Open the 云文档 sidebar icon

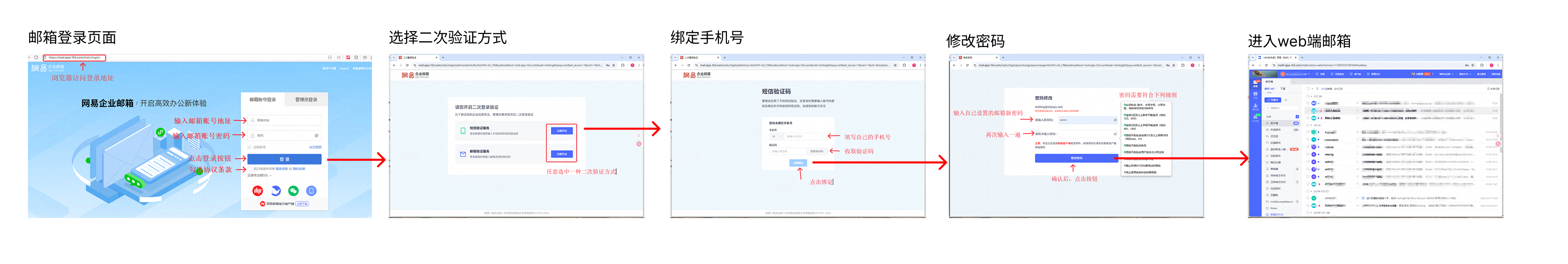coord(1256,118)
